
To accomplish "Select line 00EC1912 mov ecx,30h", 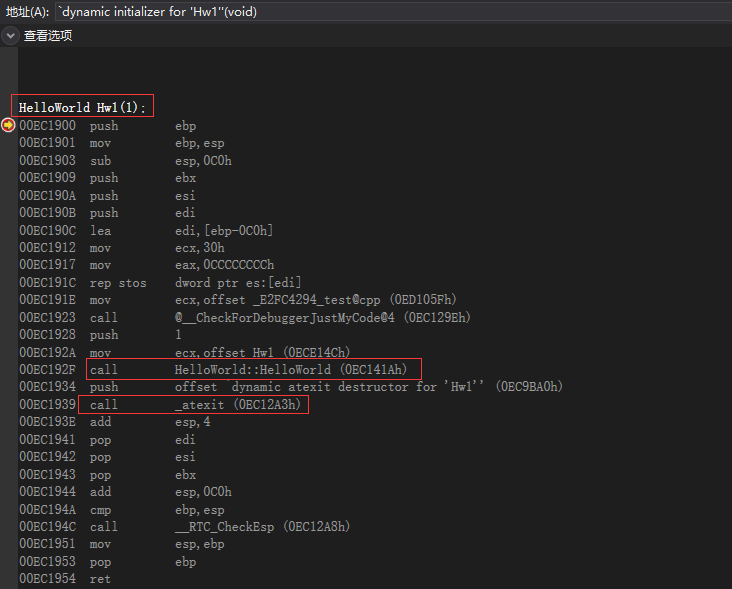I will click(x=122, y=248).
